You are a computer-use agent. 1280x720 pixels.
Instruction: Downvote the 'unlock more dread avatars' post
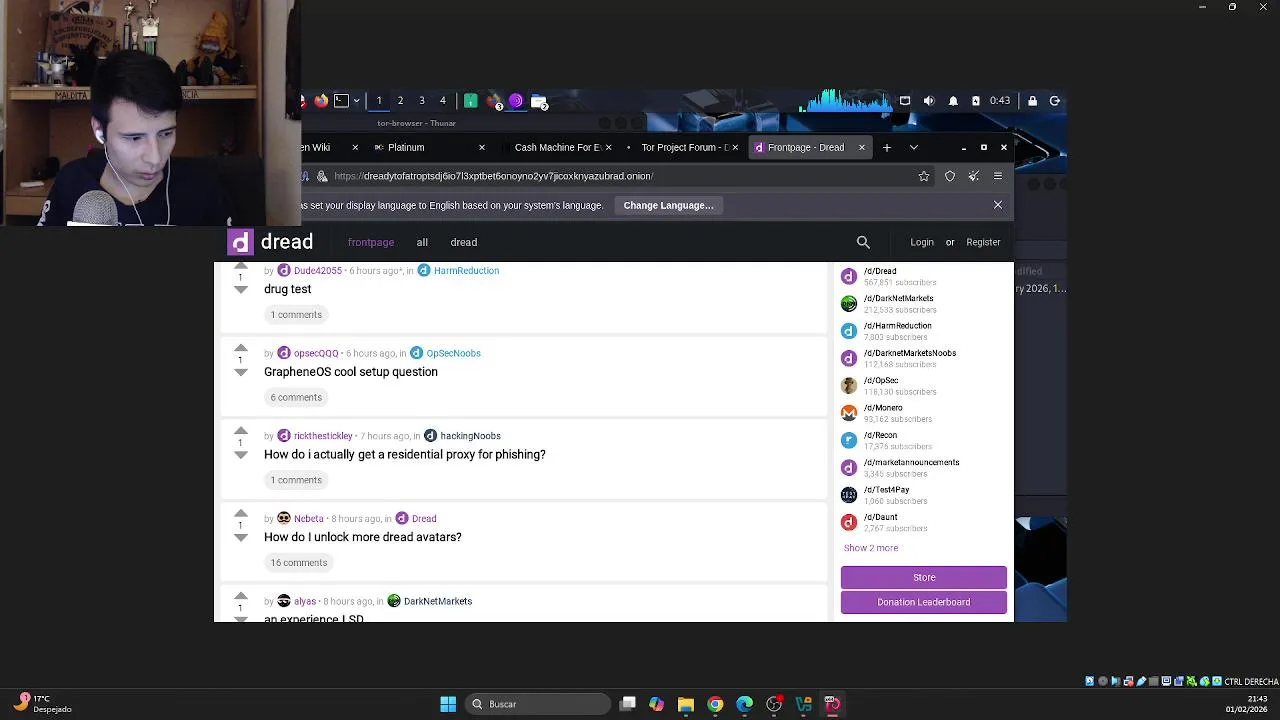point(240,538)
